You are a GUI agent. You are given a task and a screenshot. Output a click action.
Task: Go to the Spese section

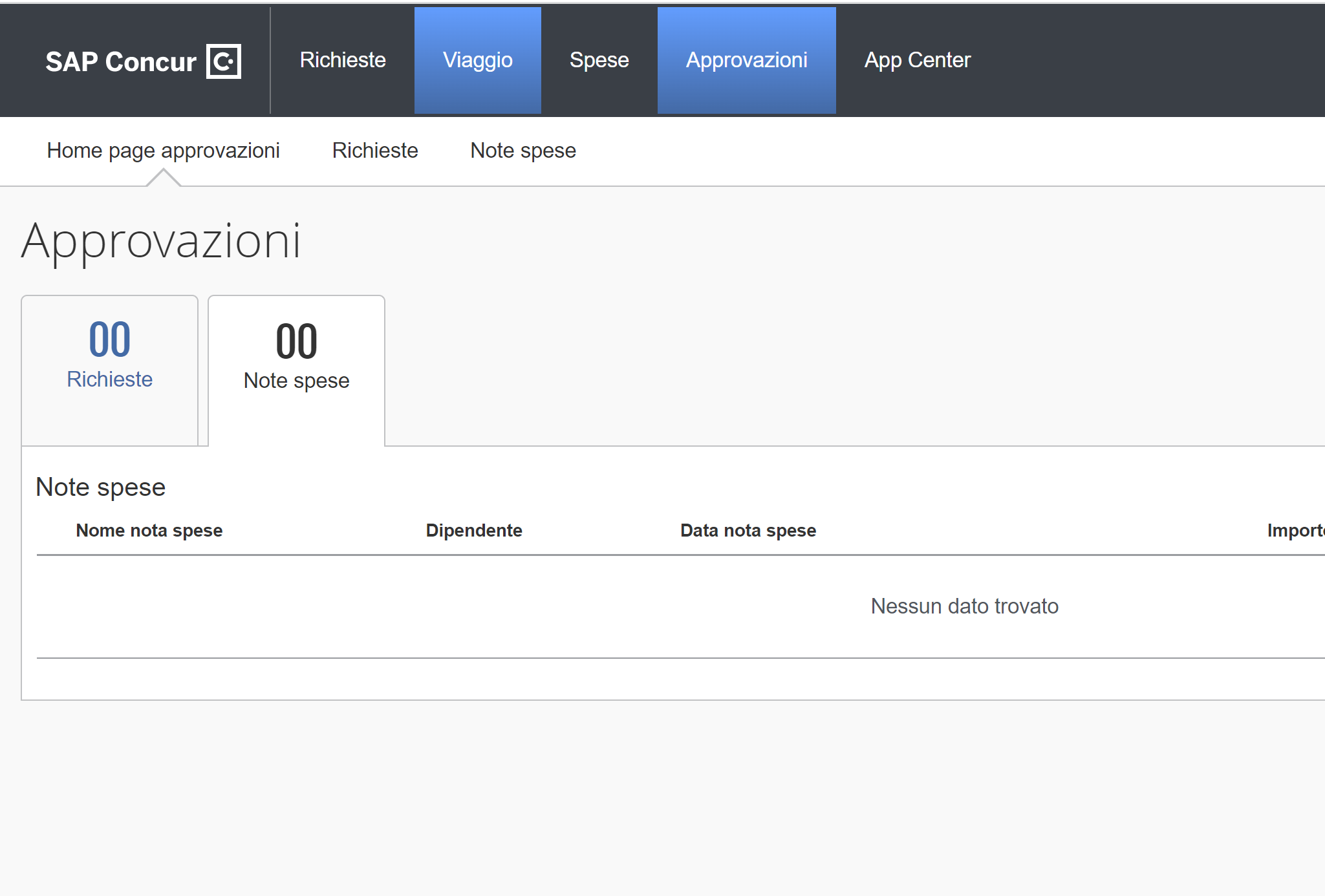click(x=599, y=60)
